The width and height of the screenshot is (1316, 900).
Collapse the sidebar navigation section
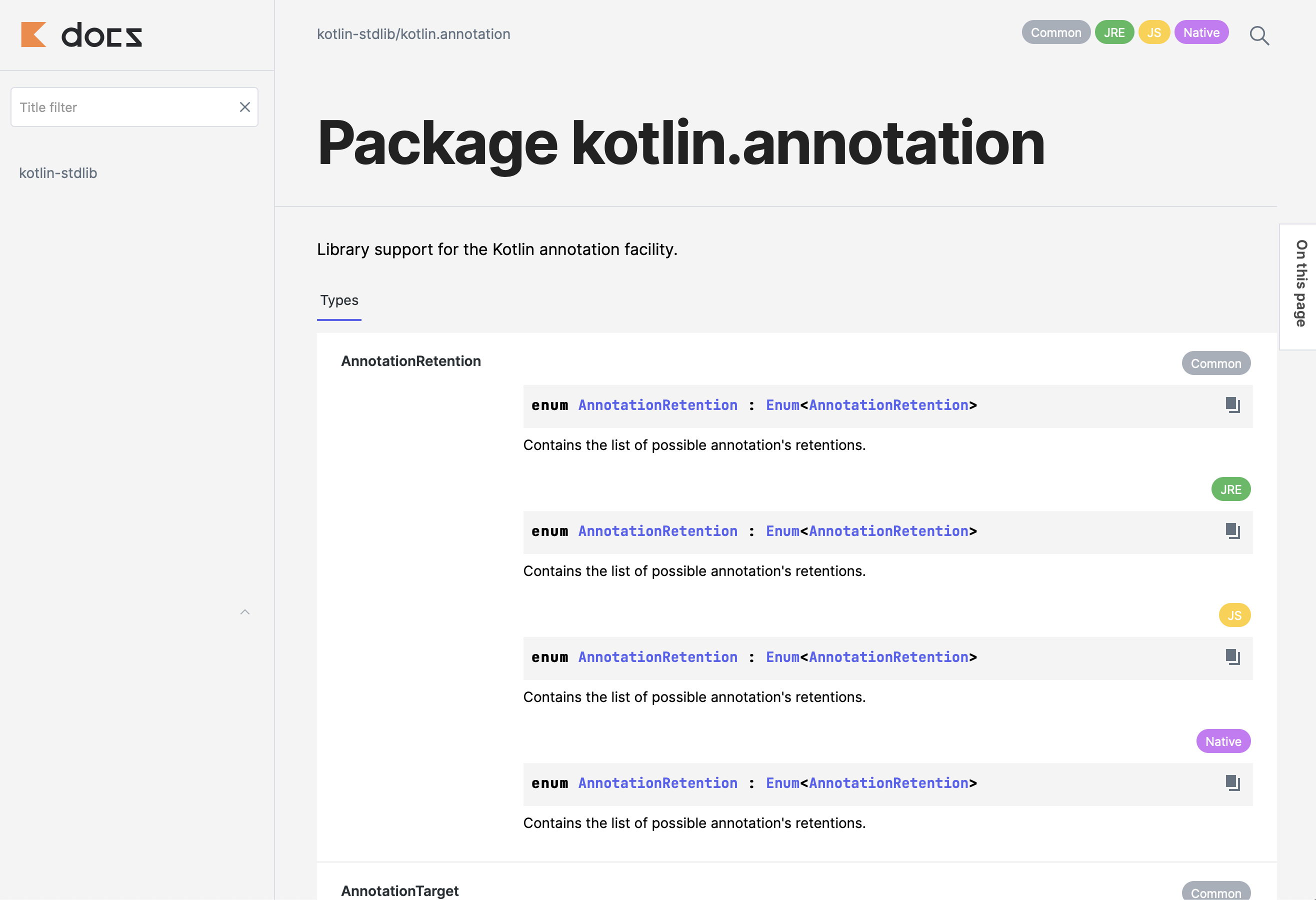[x=245, y=612]
